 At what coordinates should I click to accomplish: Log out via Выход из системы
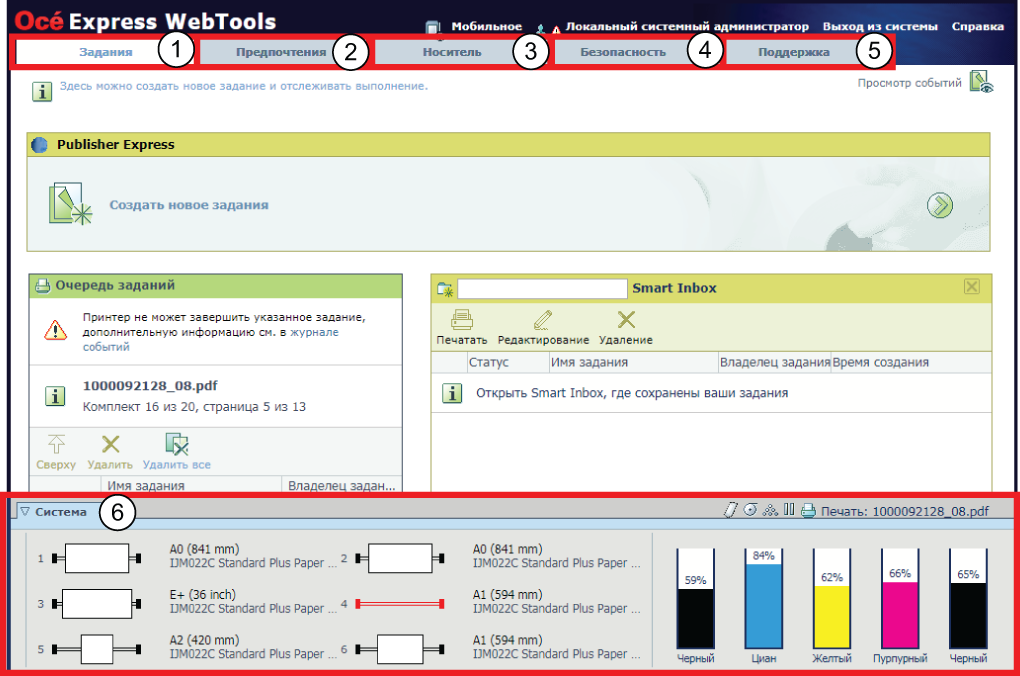pyautogui.click(x=880, y=27)
